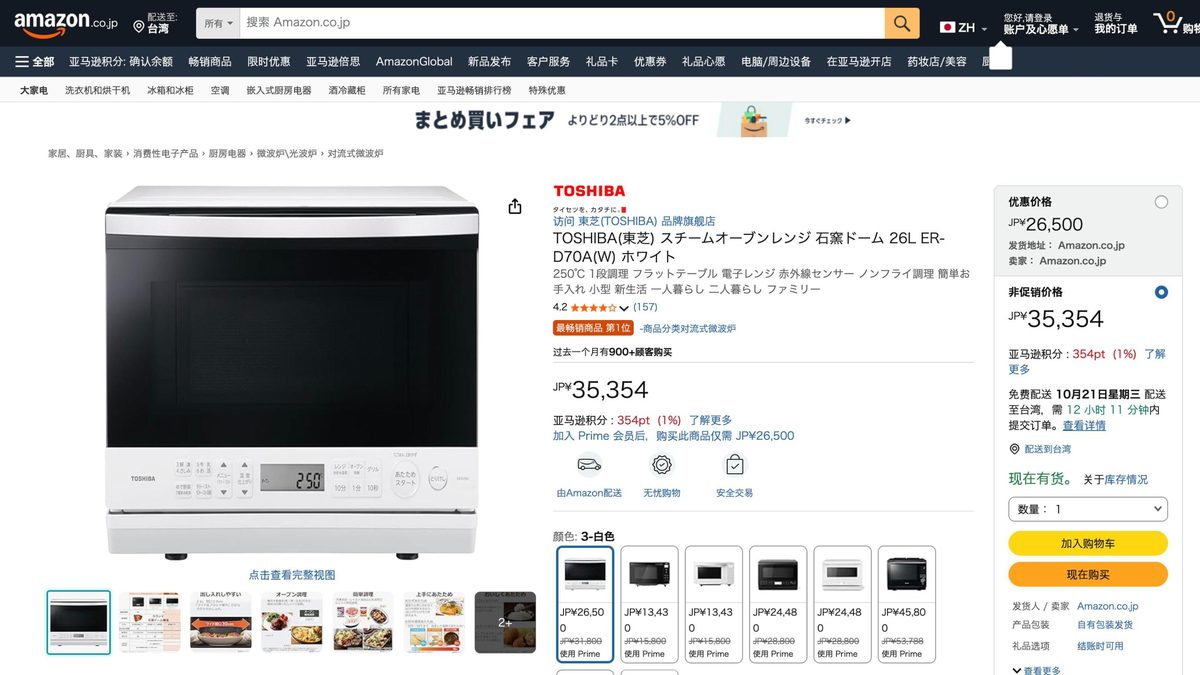This screenshot has height=675, width=1200.
Task: Select the 3-白色 color swatch JP¥26,500
Action: (x=585, y=604)
